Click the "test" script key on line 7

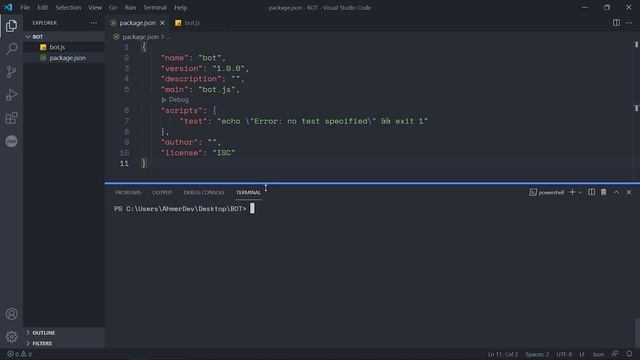pyautogui.click(x=193, y=121)
